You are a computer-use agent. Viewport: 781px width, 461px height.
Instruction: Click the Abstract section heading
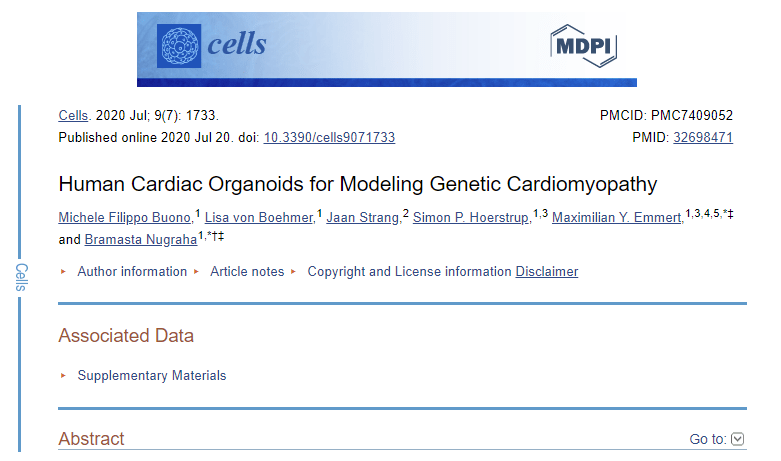click(91, 439)
